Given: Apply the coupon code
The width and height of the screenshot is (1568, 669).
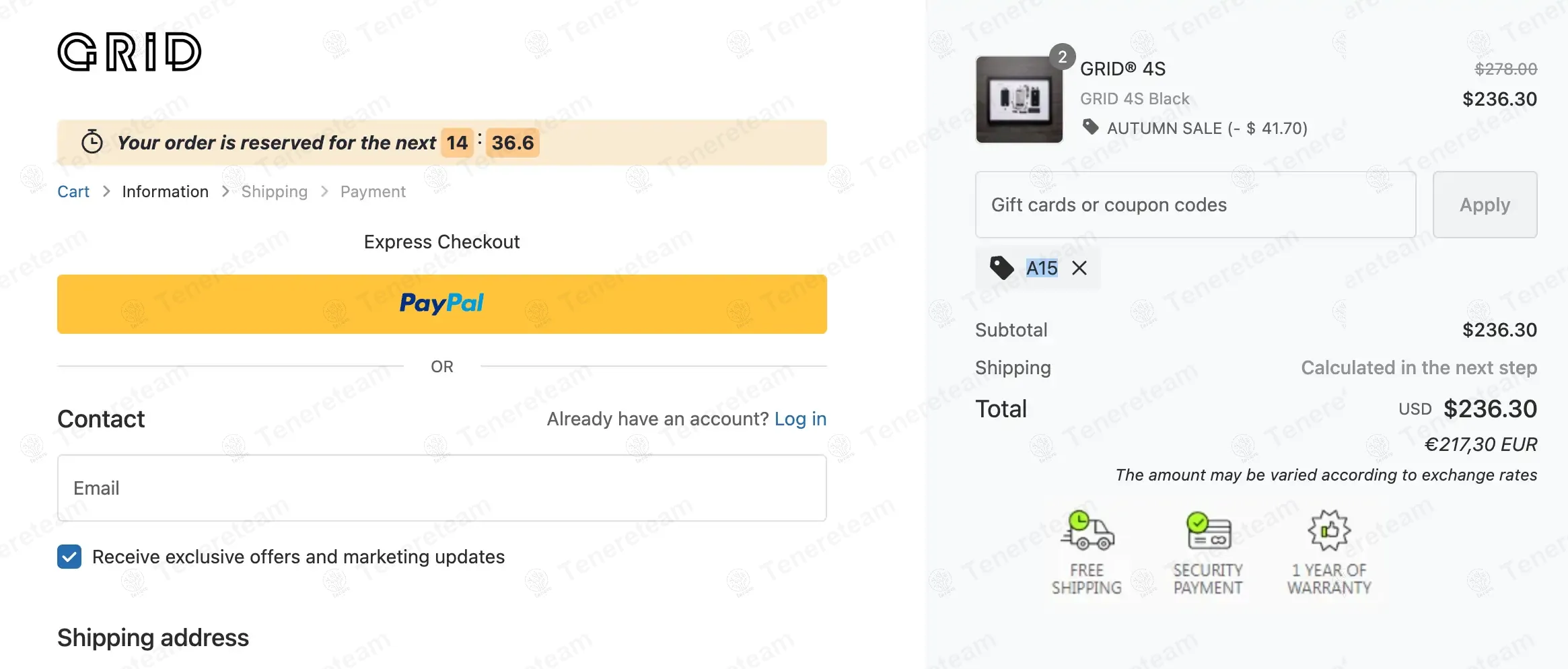Looking at the screenshot, I should (x=1485, y=205).
